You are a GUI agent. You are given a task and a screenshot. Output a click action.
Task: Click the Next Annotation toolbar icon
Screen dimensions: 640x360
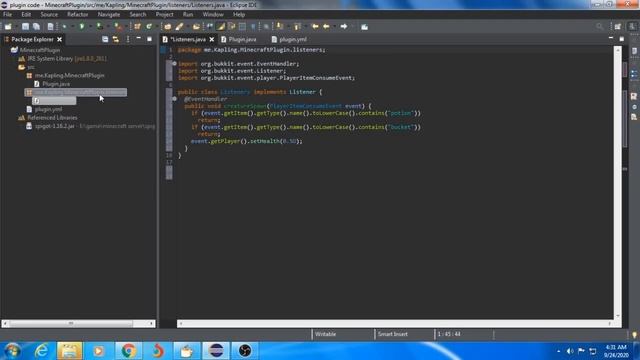pos(280,27)
